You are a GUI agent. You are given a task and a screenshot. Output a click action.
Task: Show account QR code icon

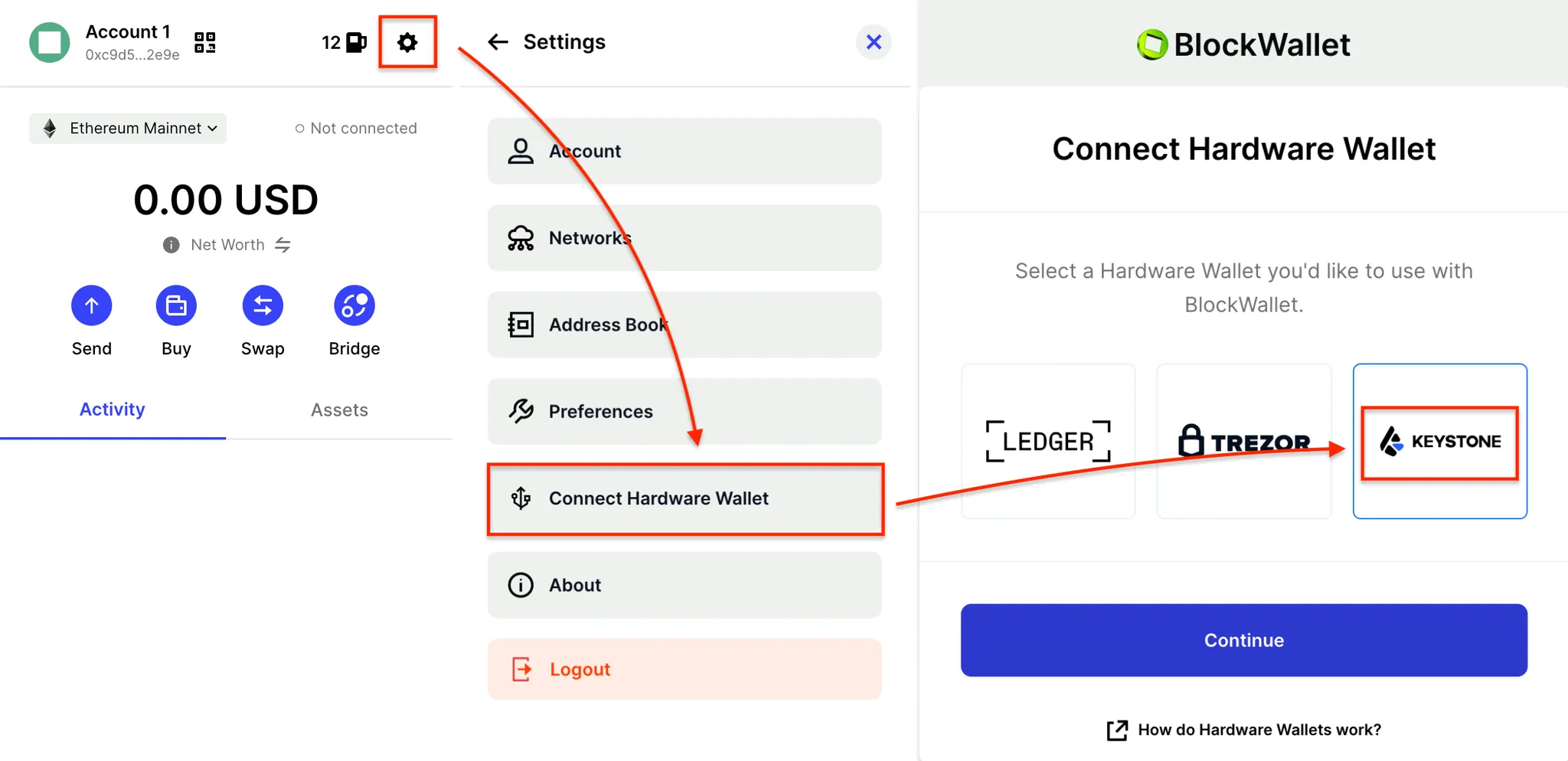tap(204, 42)
